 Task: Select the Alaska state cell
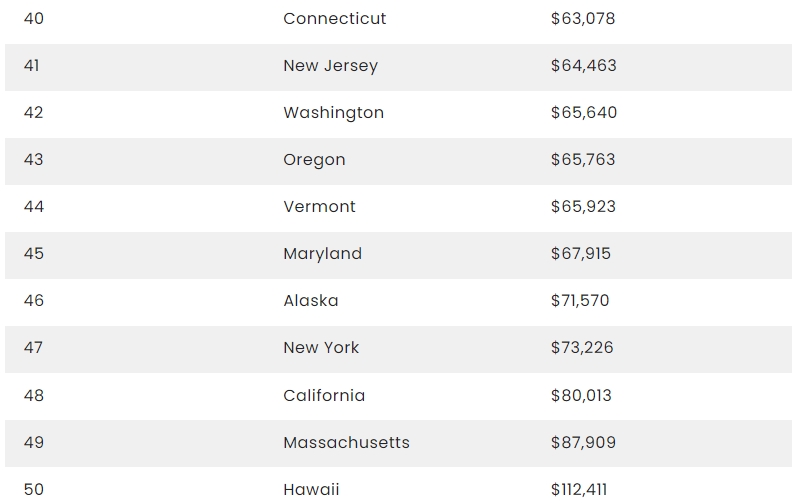coord(311,300)
